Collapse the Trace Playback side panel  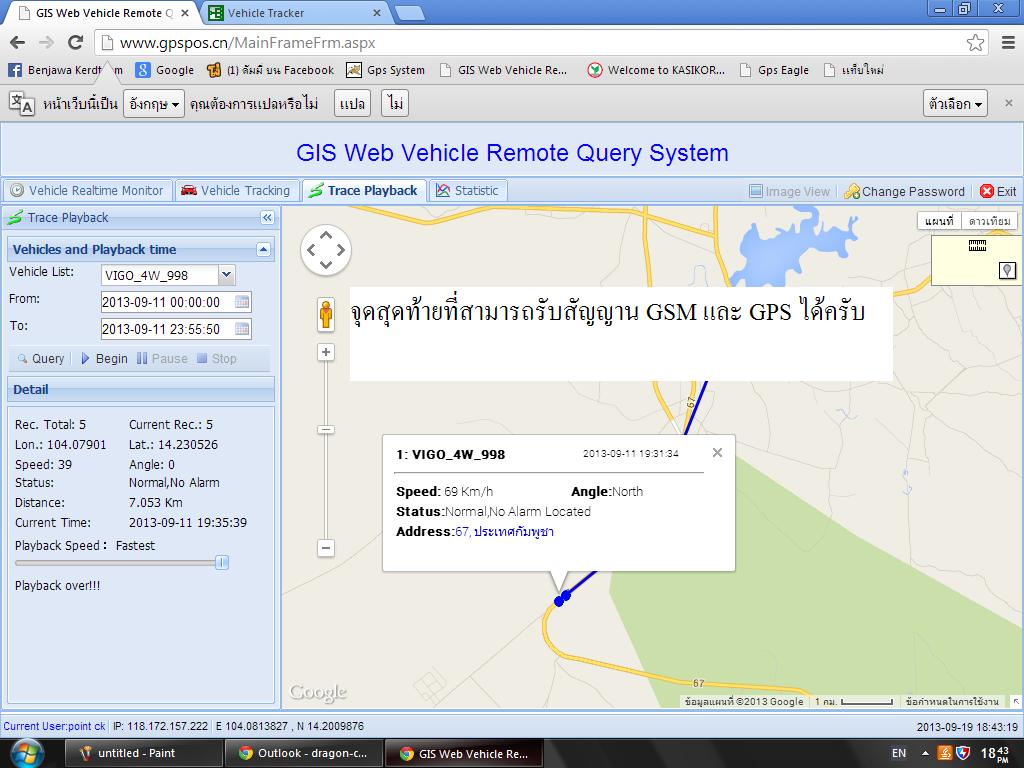[267, 217]
